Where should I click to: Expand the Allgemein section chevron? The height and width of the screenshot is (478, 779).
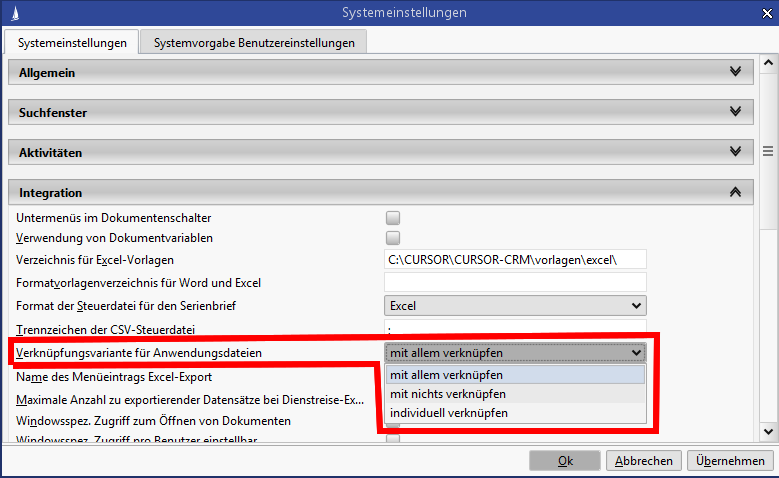point(736,72)
